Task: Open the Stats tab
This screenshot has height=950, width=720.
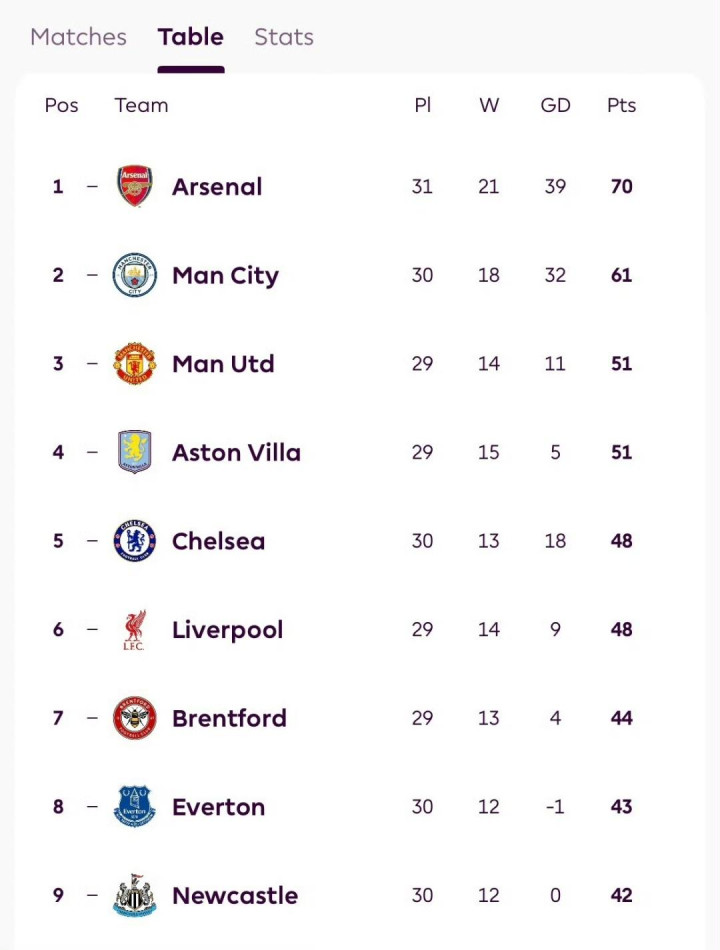Action: 284,37
